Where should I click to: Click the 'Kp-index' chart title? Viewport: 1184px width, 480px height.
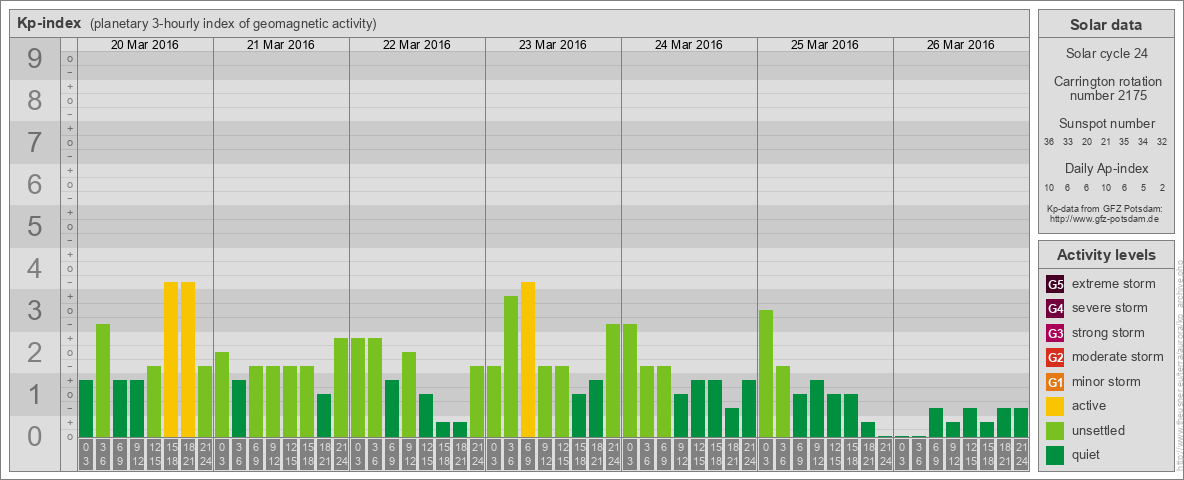[49, 23]
